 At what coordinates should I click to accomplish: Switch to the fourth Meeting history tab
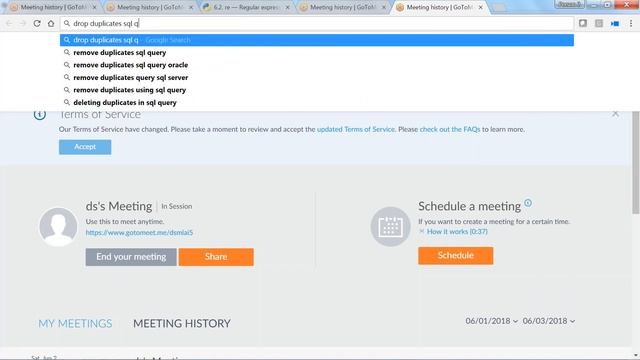343,7
